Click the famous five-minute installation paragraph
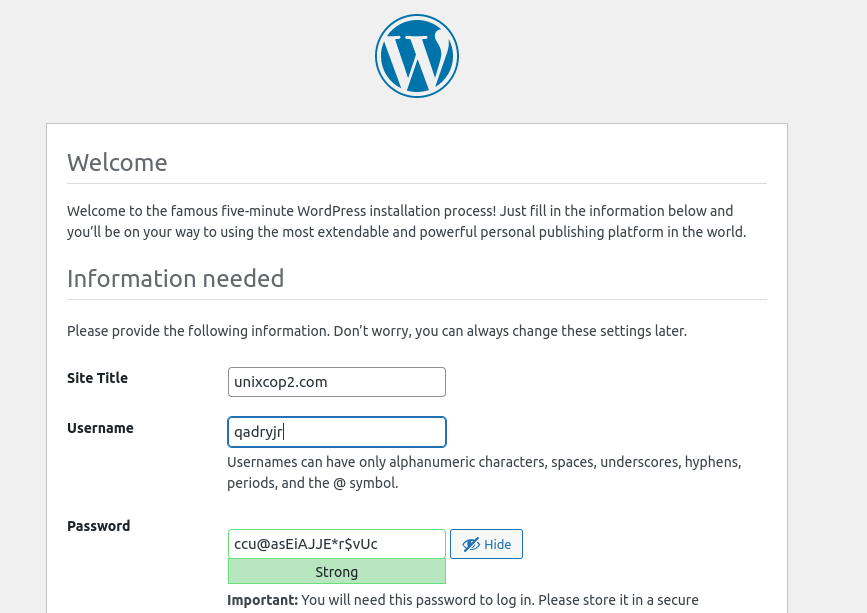 (406, 221)
